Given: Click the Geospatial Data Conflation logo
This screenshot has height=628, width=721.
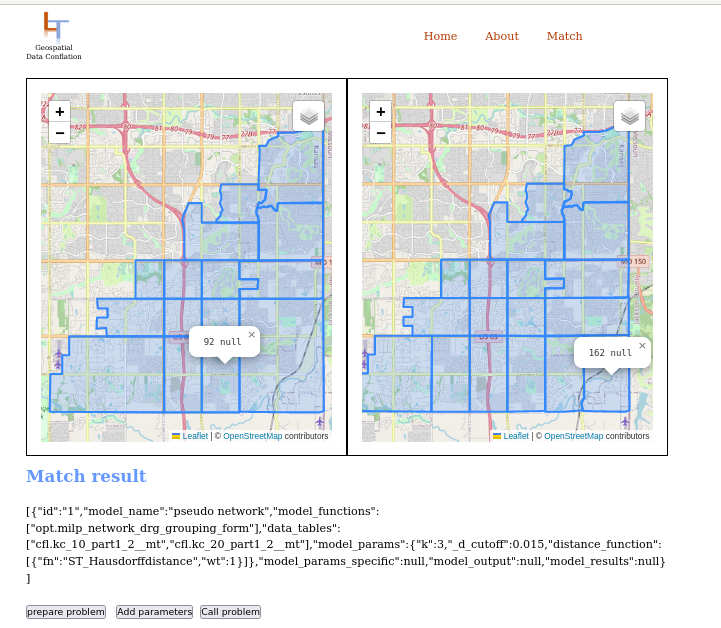Looking at the screenshot, I should point(54,36).
